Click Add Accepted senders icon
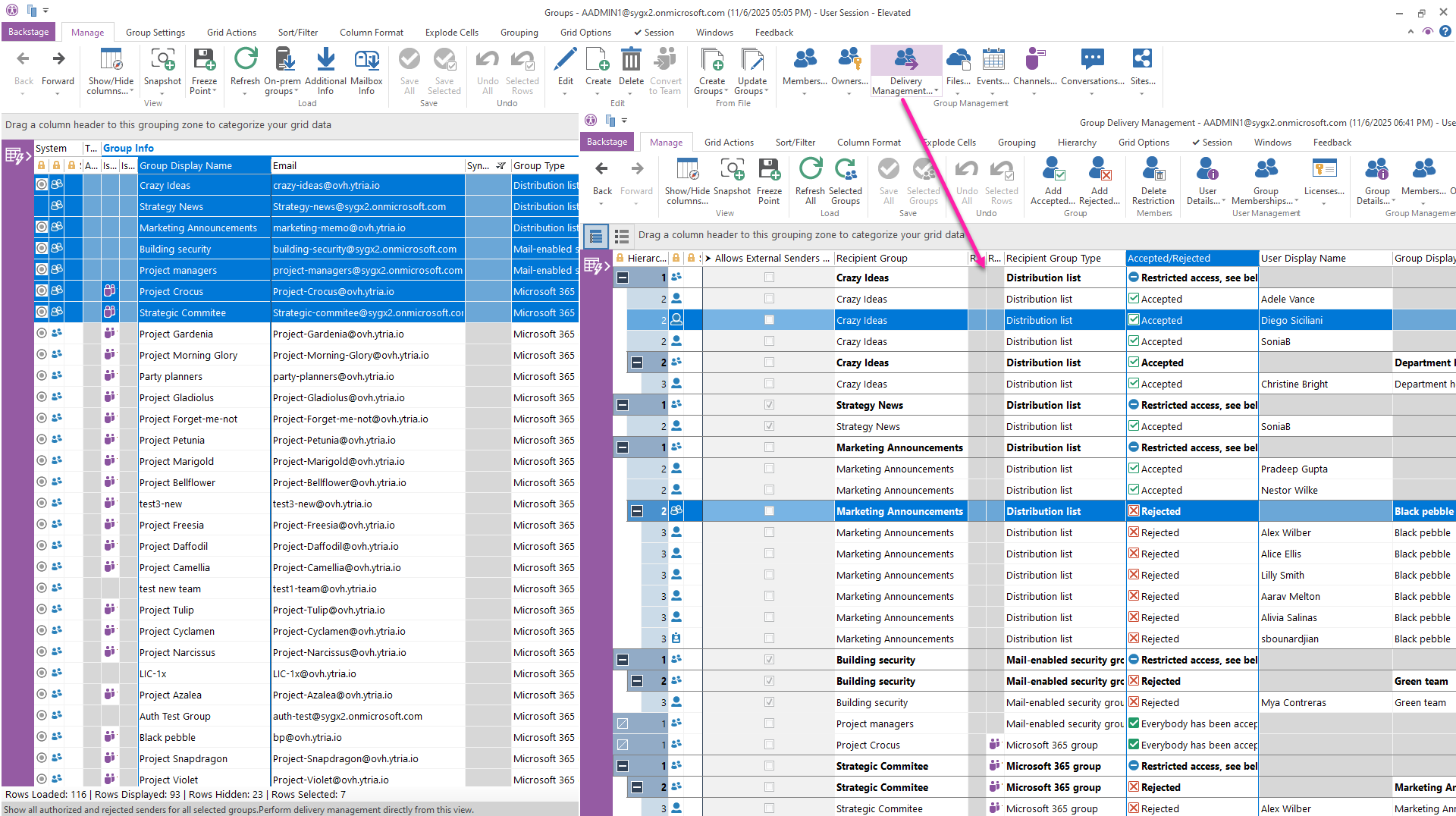 tap(1053, 171)
